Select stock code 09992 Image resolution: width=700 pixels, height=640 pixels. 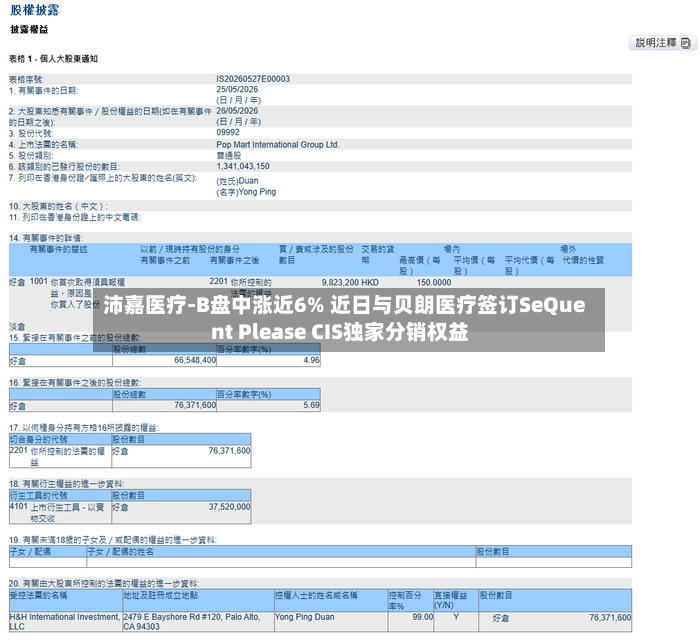[x=228, y=133]
